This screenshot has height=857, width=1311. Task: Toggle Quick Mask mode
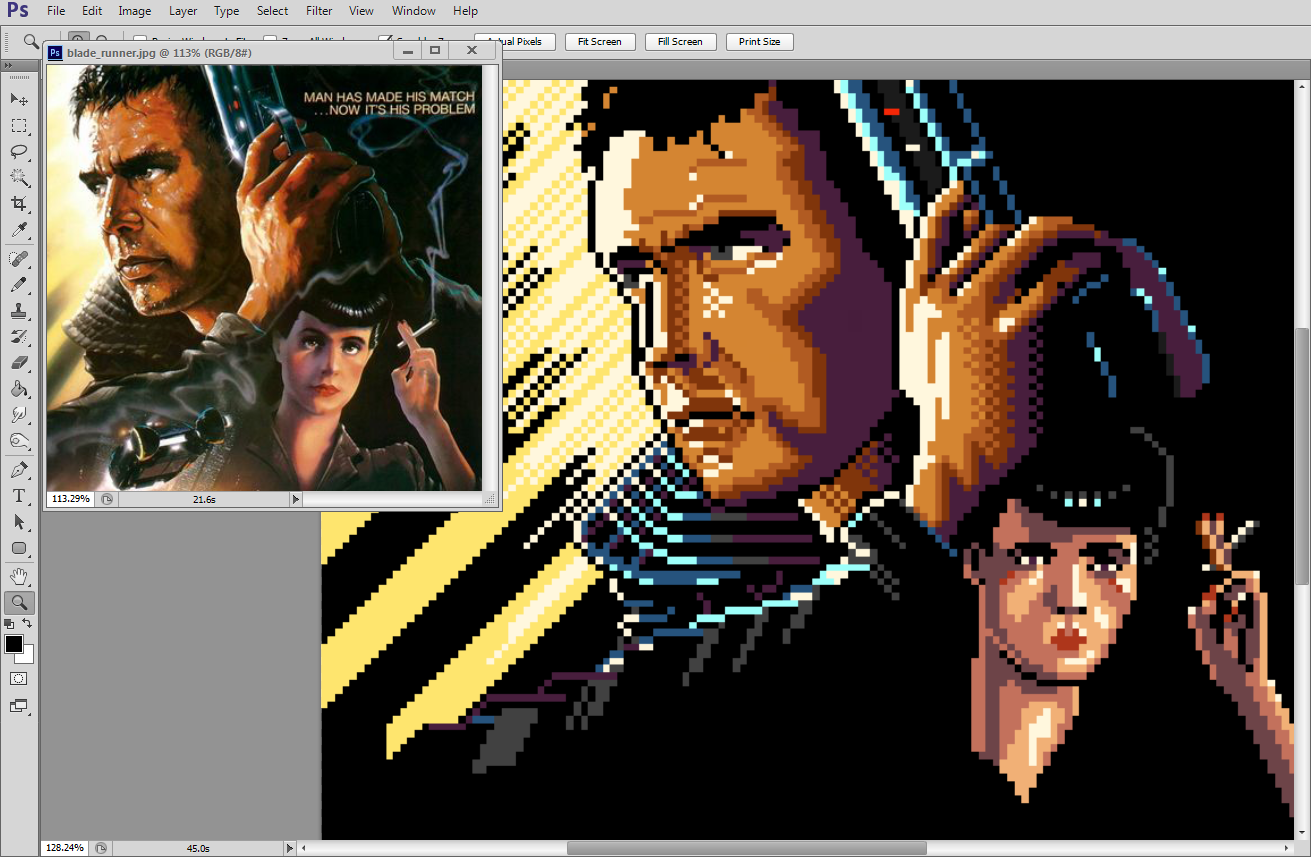(19, 678)
